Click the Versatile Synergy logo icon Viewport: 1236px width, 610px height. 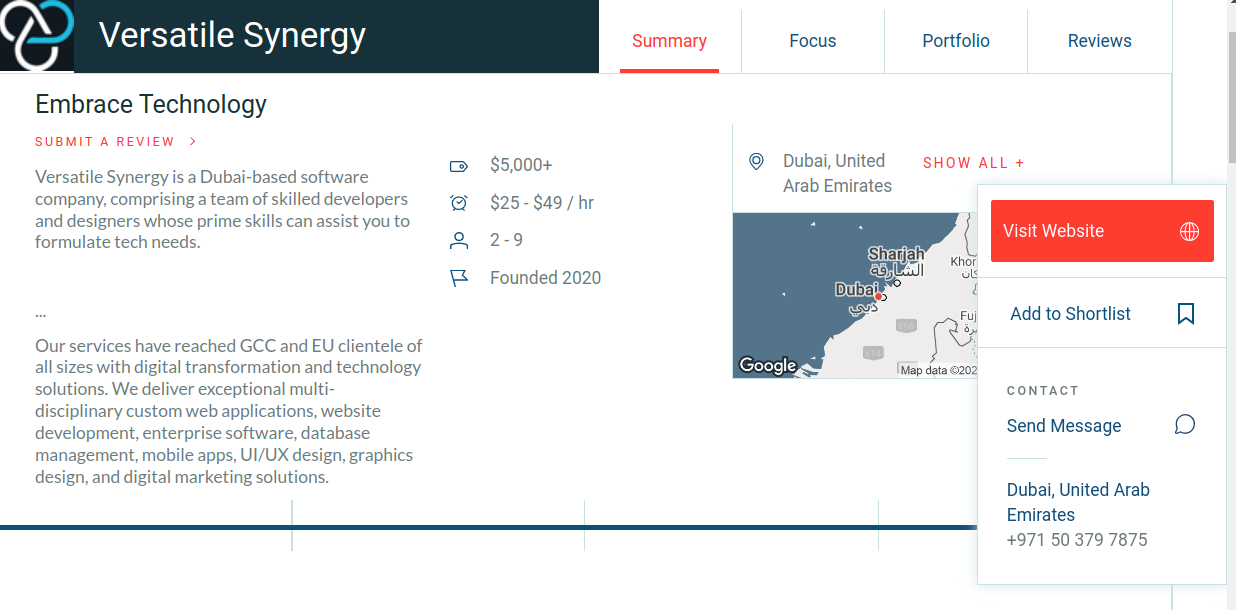[37, 35]
